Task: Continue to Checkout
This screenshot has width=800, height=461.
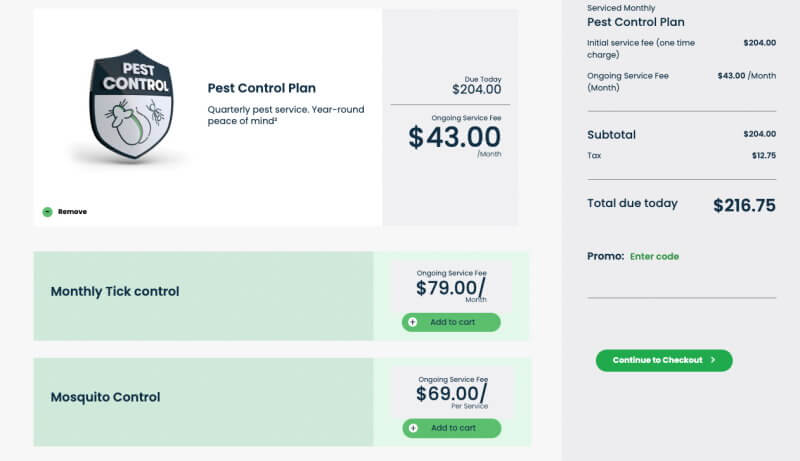Action: tap(664, 360)
